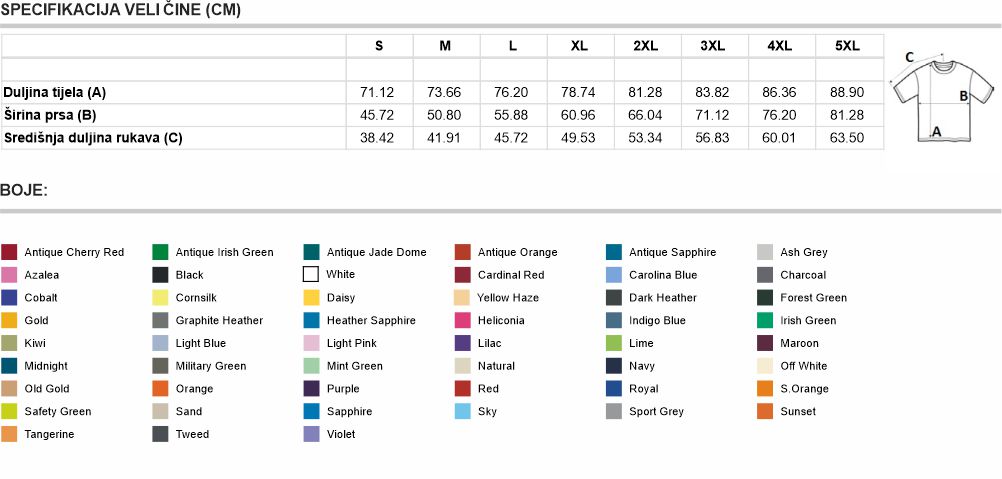
Task: Select the Military Green color label
Action: [x=210, y=366]
